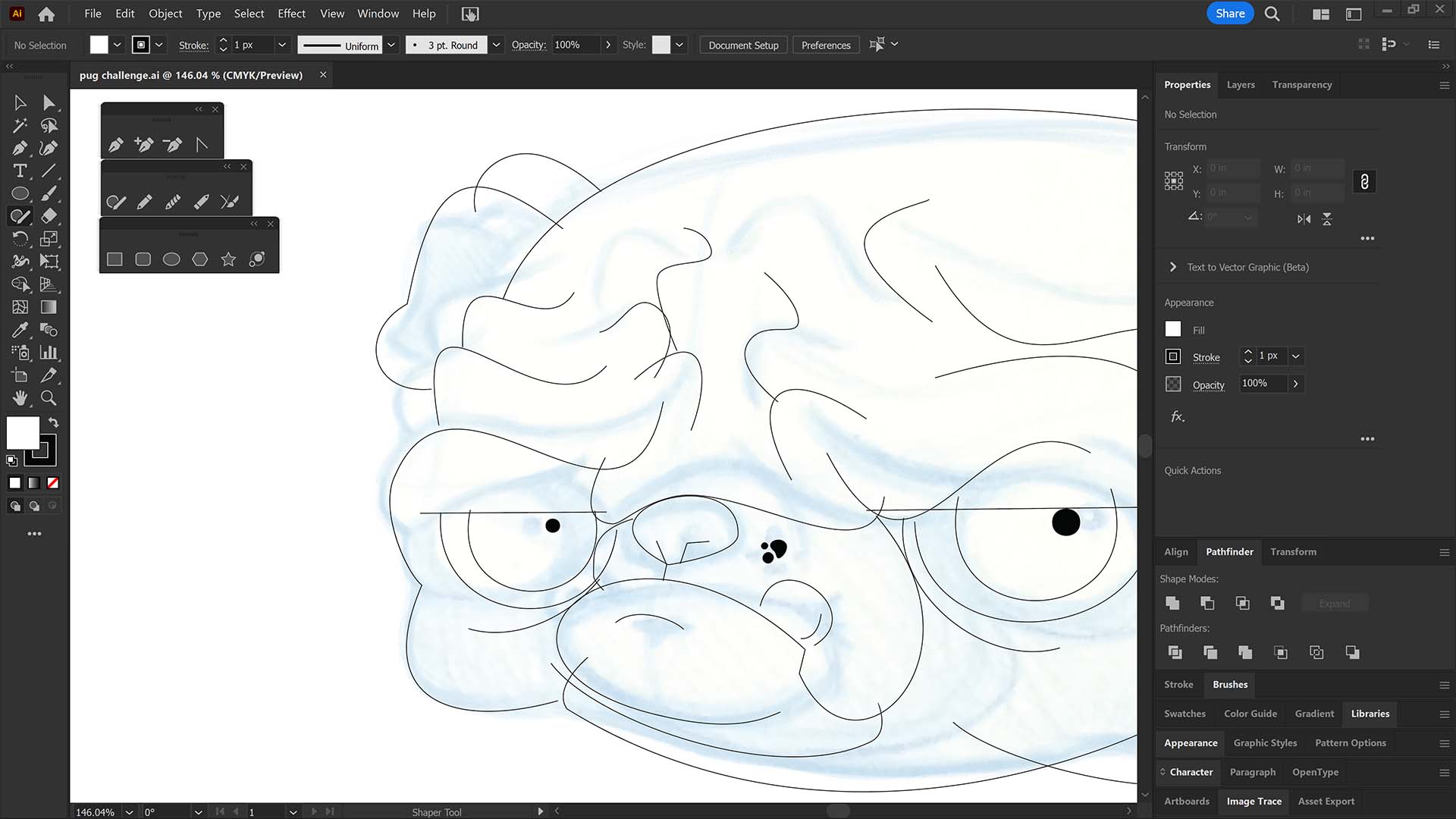Select the Add Anchor Point tool in floating panel

point(144,144)
